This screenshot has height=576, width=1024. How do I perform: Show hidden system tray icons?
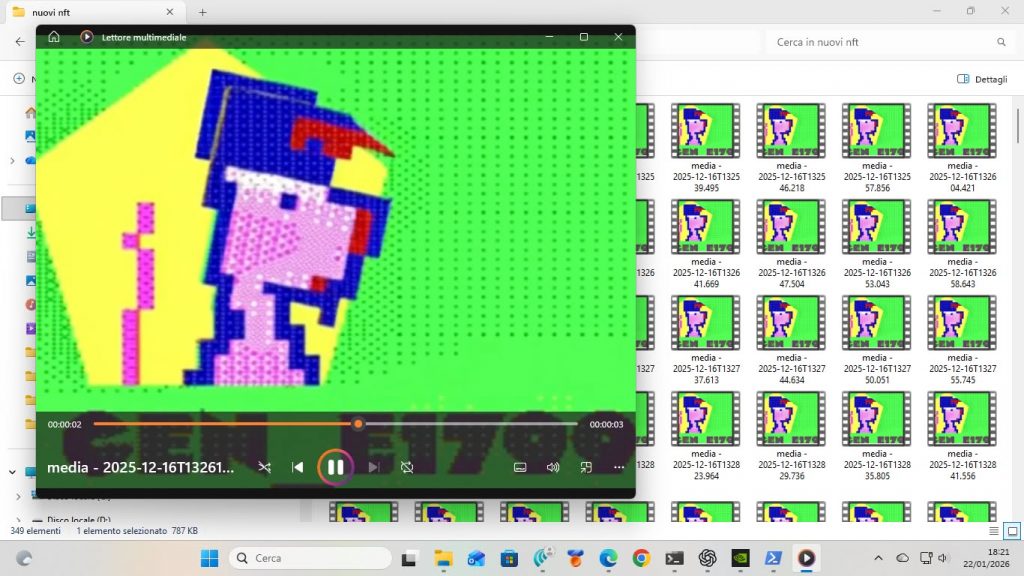(x=878, y=558)
